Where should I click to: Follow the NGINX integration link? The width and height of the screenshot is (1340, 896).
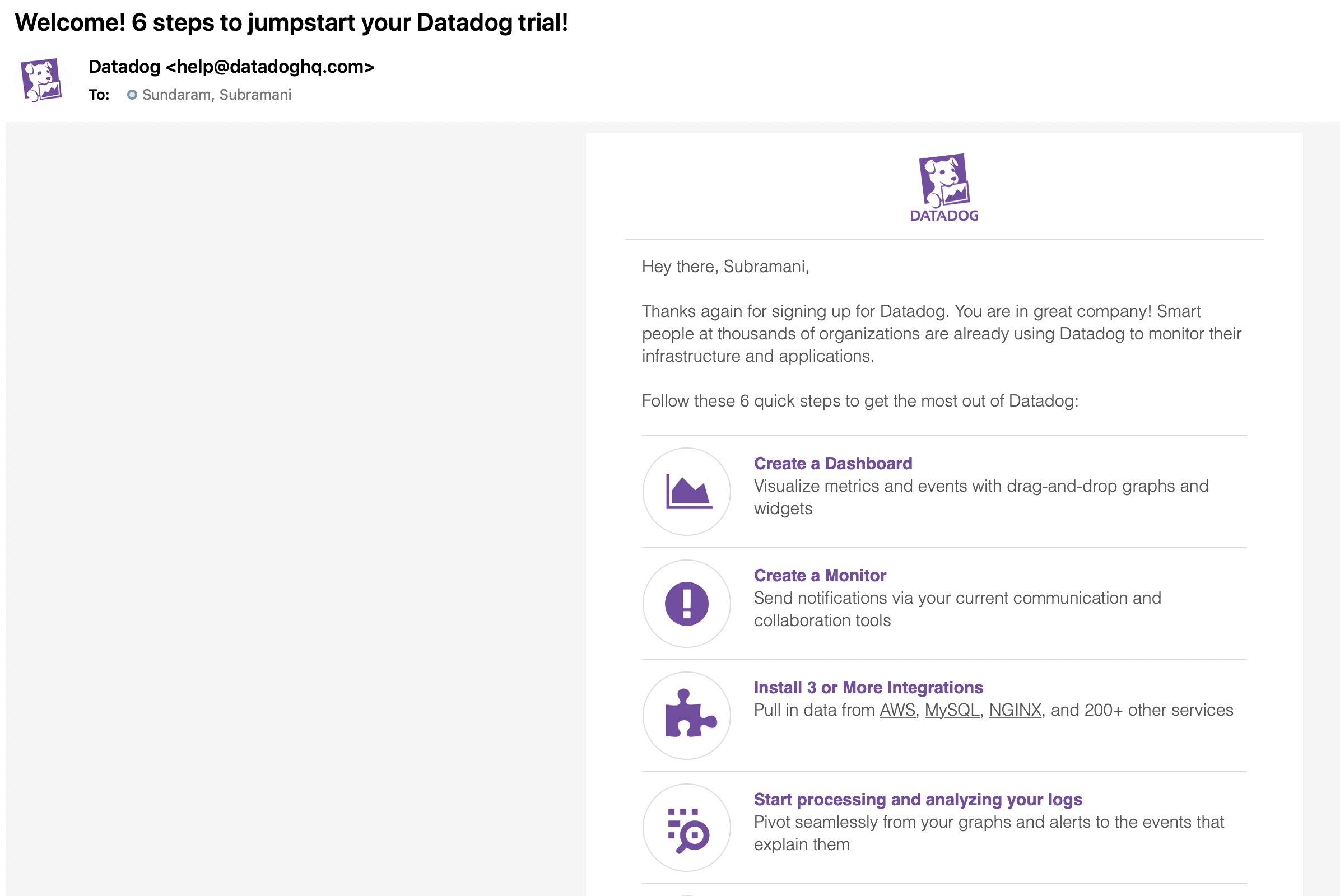pos(1015,710)
